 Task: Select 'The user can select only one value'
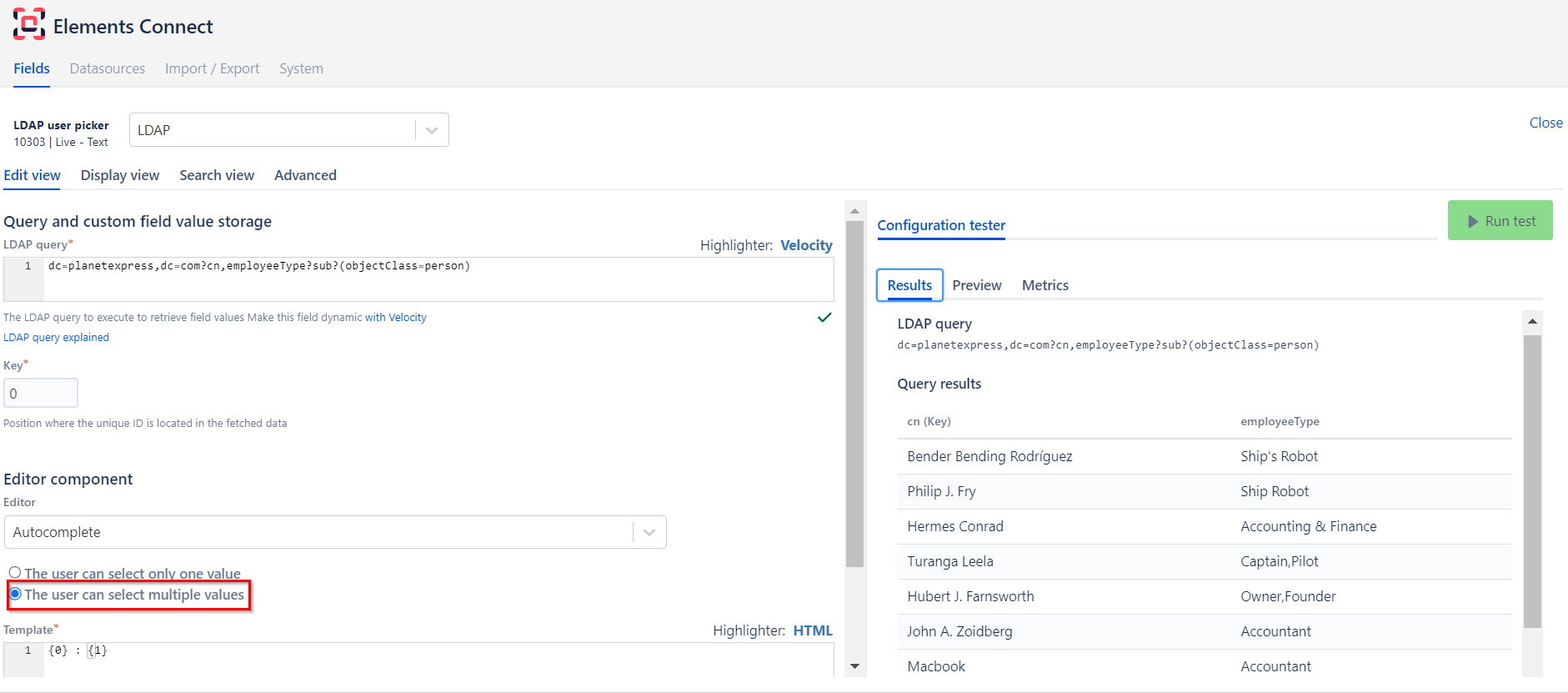click(x=15, y=573)
